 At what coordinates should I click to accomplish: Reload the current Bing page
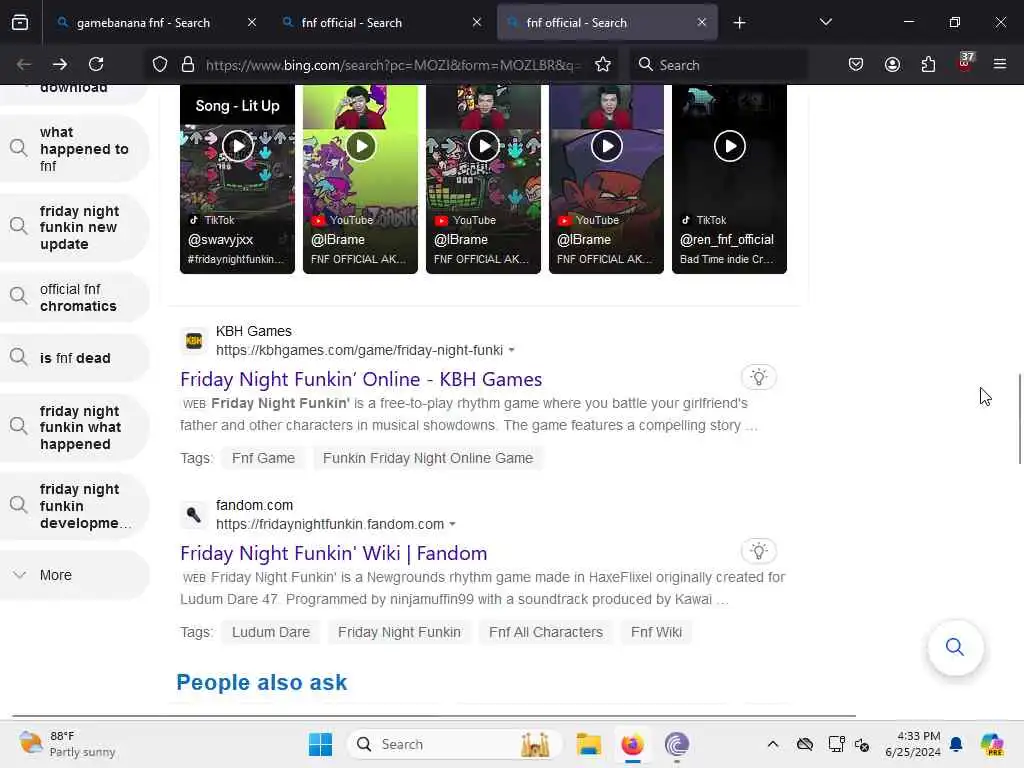click(96, 64)
